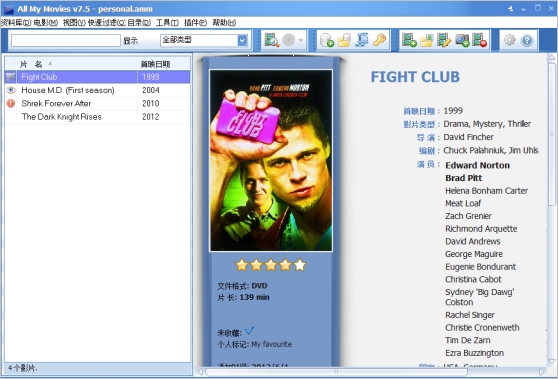Click actor name David Andrews
The image size is (558, 379).
[473, 241]
